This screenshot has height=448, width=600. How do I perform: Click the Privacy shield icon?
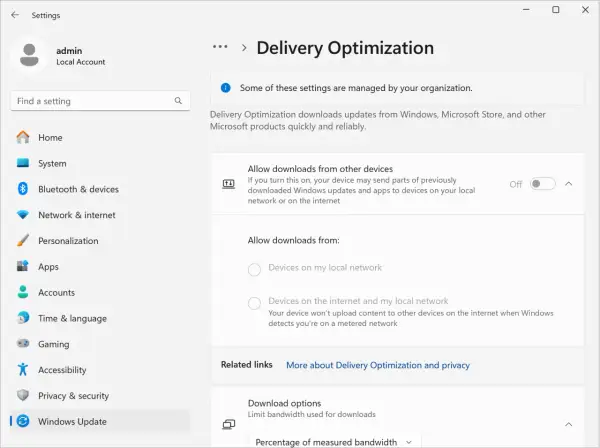pyautogui.click(x=23, y=395)
